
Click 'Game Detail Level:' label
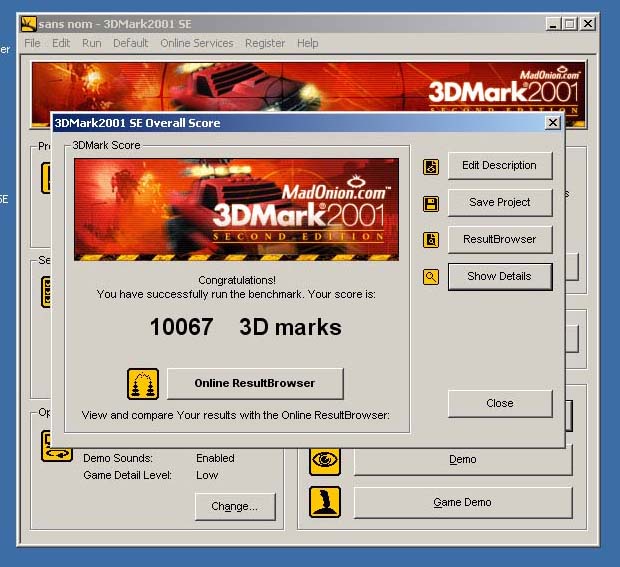127,475
